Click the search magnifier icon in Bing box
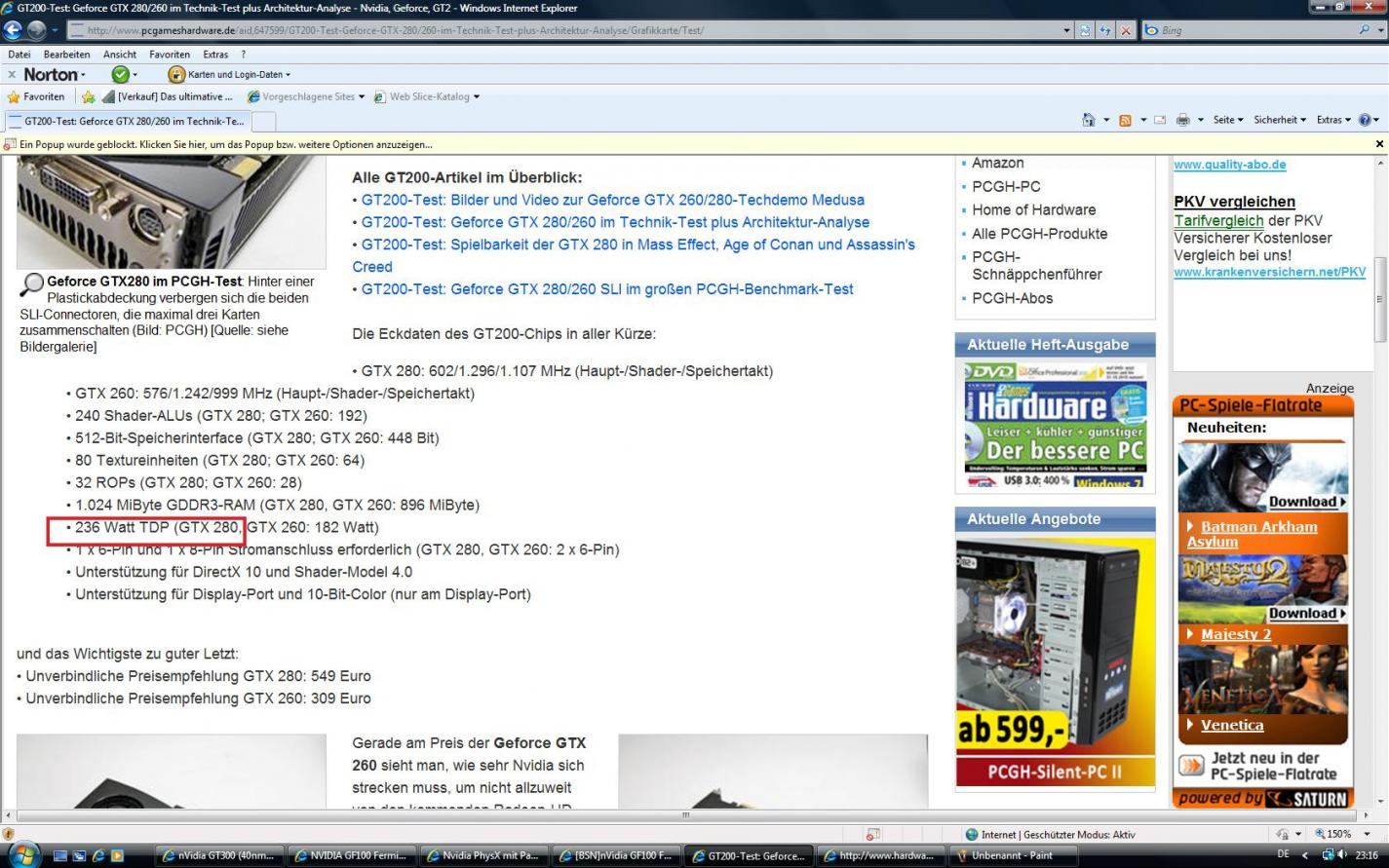This screenshot has height=868, width=1389. click(x=1365, y=30)
